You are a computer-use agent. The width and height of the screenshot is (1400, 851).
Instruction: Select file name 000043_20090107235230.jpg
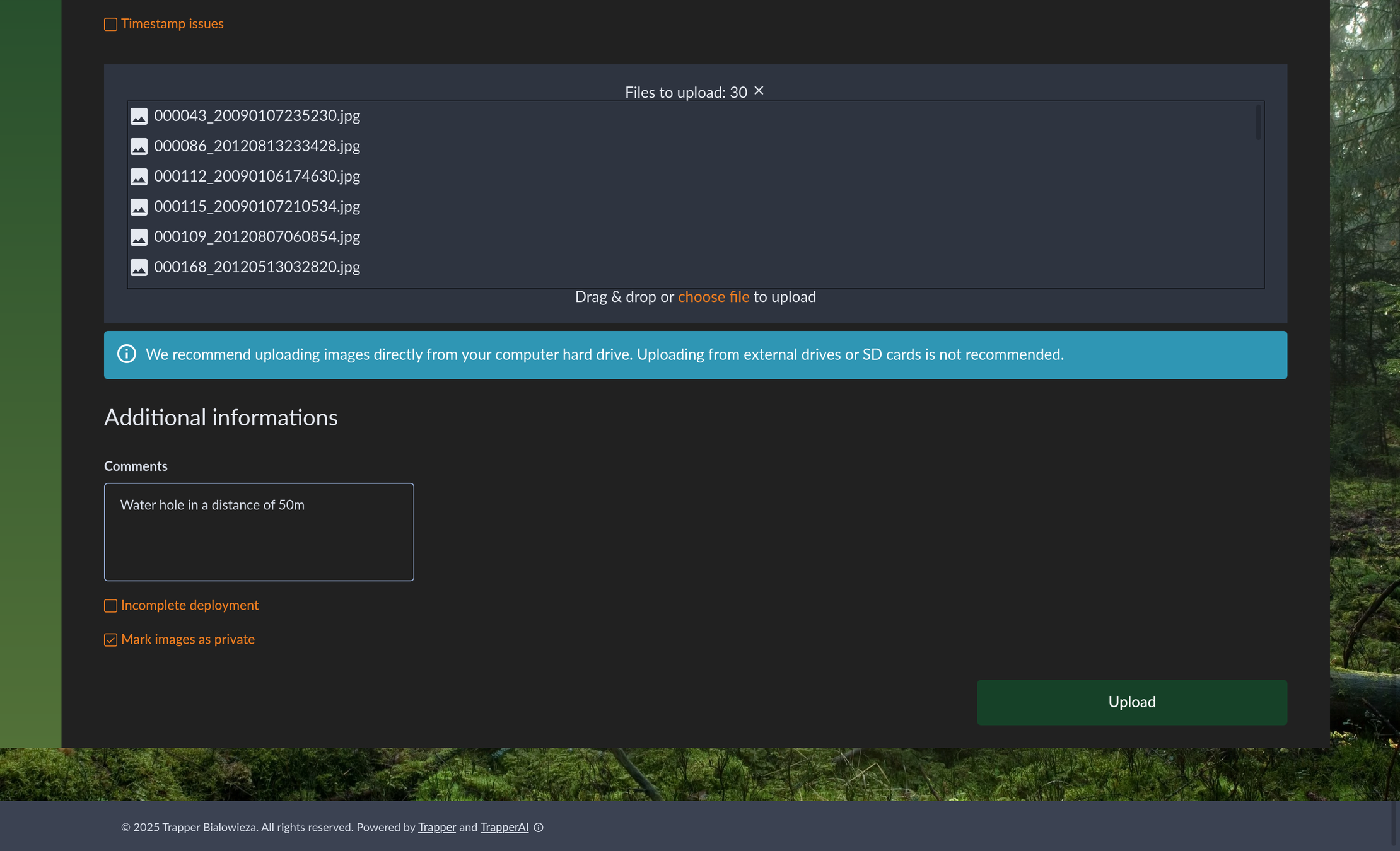[257, 116]
